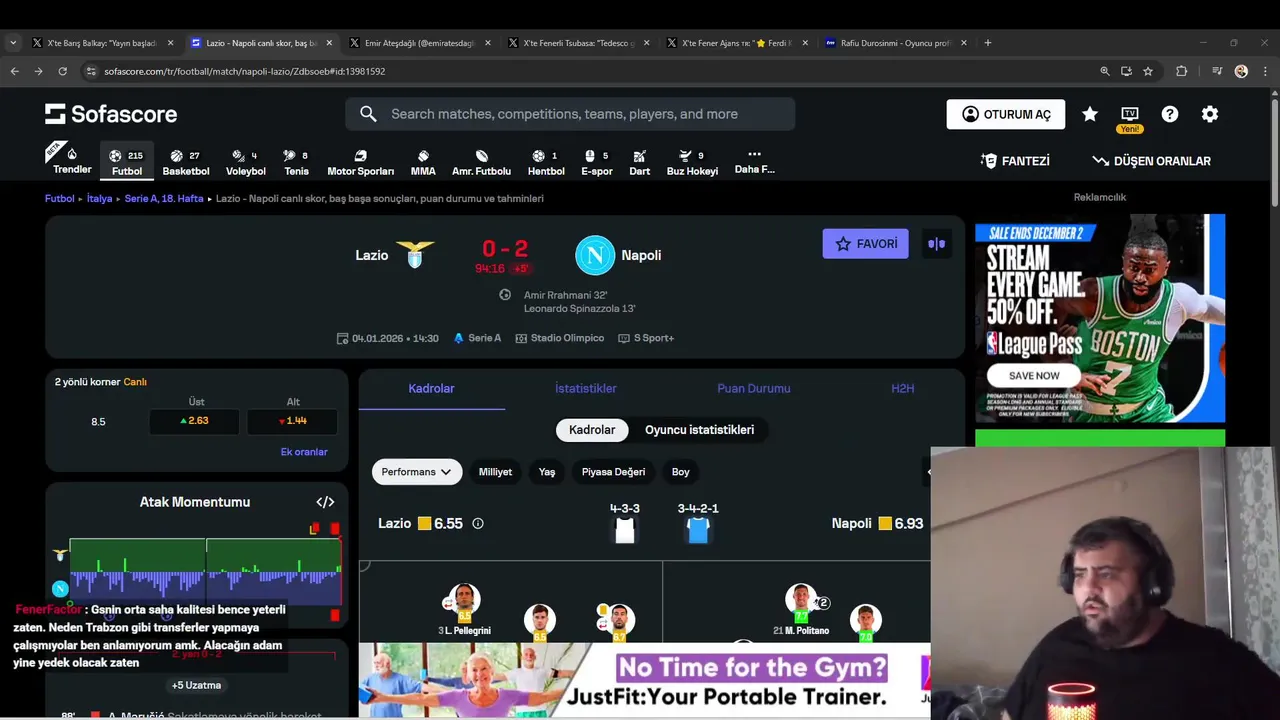Image resolution: width=1280 pixels, height=720 pixels.
Task: Click Stadio Olimpico venue info
Action: pyautogui.click(x=560, y=338)
